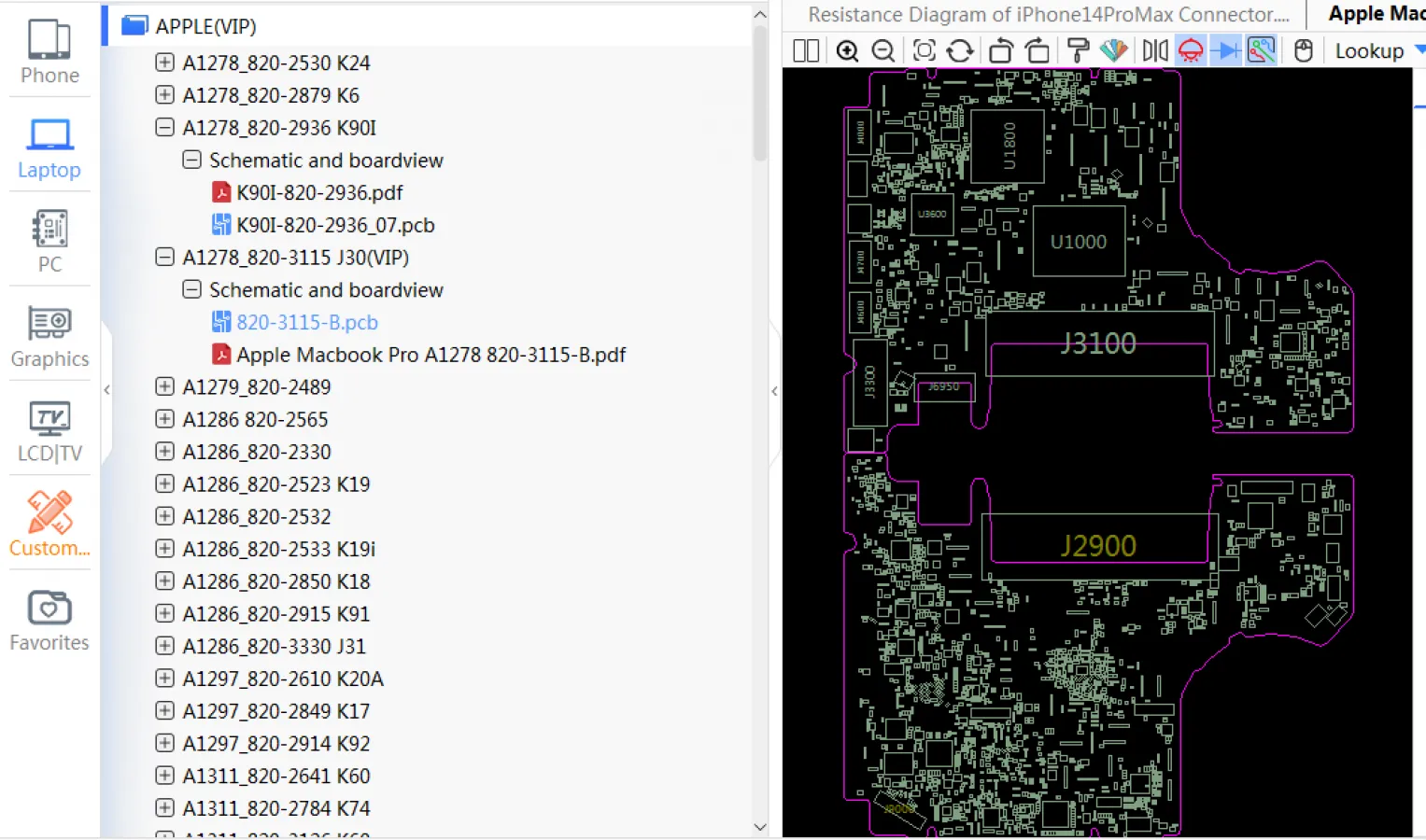
Task: Select the U1000 chip on the board
Action: (1079, 241)
